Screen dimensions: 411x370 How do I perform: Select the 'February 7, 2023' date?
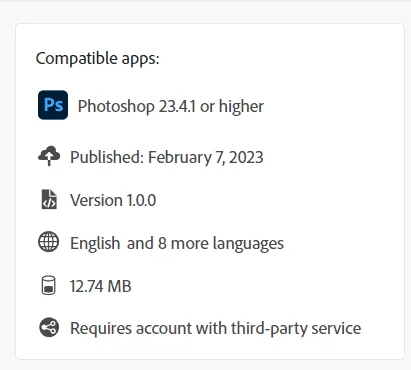point(206,158)
